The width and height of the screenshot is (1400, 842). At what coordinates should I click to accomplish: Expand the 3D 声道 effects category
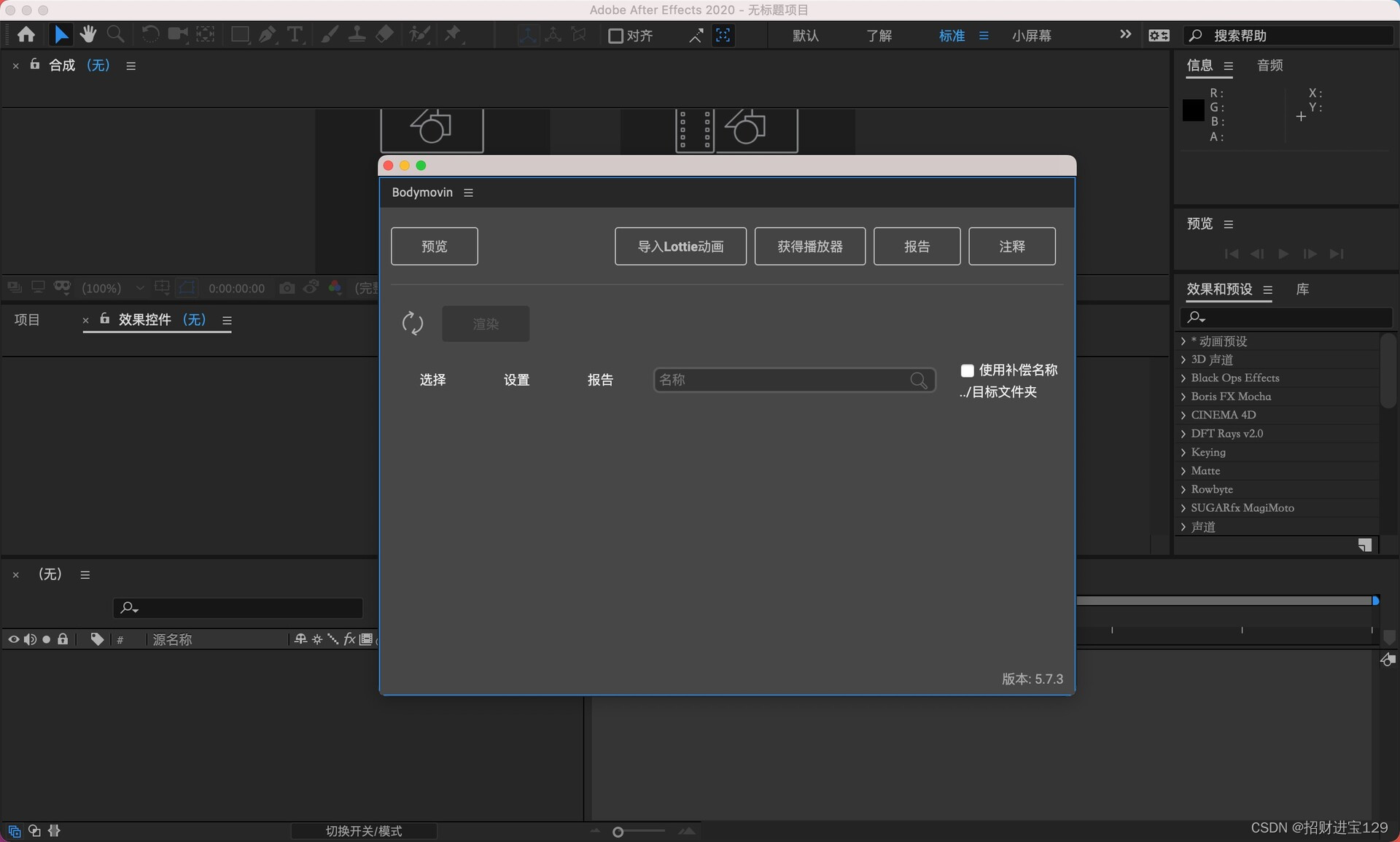click(x=1183, y=359)
